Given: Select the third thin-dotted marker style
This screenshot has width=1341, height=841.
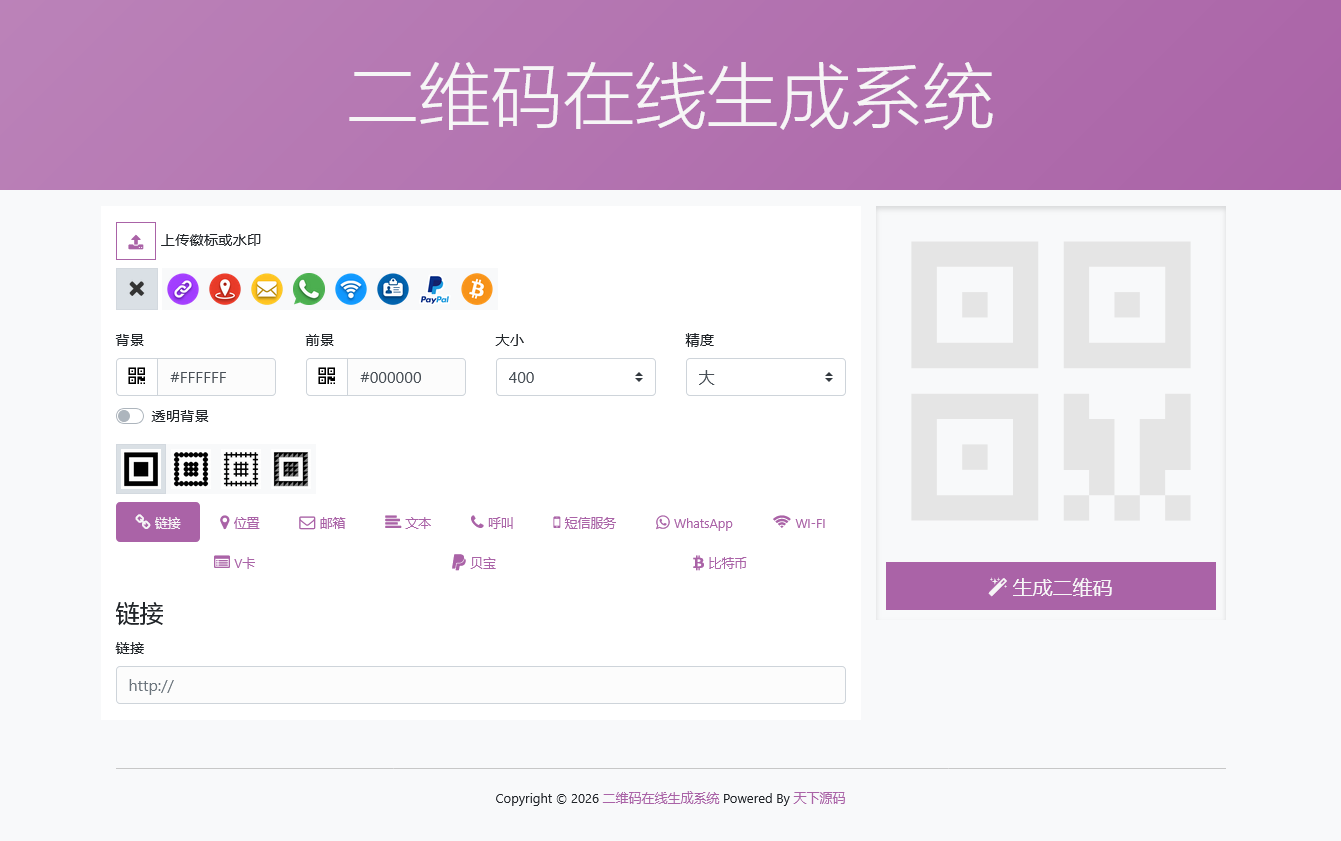Looking at the screenshot, I should tap(241, 469).
